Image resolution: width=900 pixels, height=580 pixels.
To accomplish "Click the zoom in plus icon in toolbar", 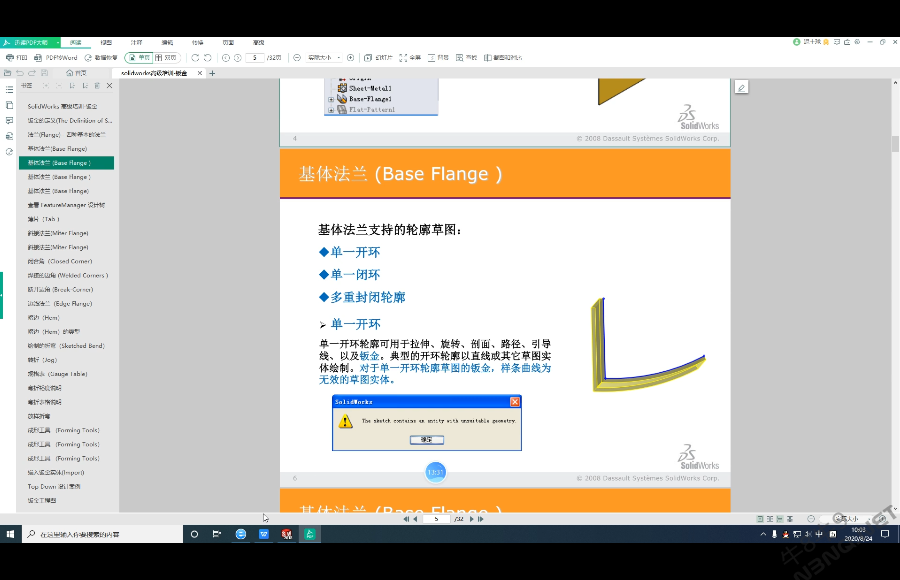I will [351, 57].
